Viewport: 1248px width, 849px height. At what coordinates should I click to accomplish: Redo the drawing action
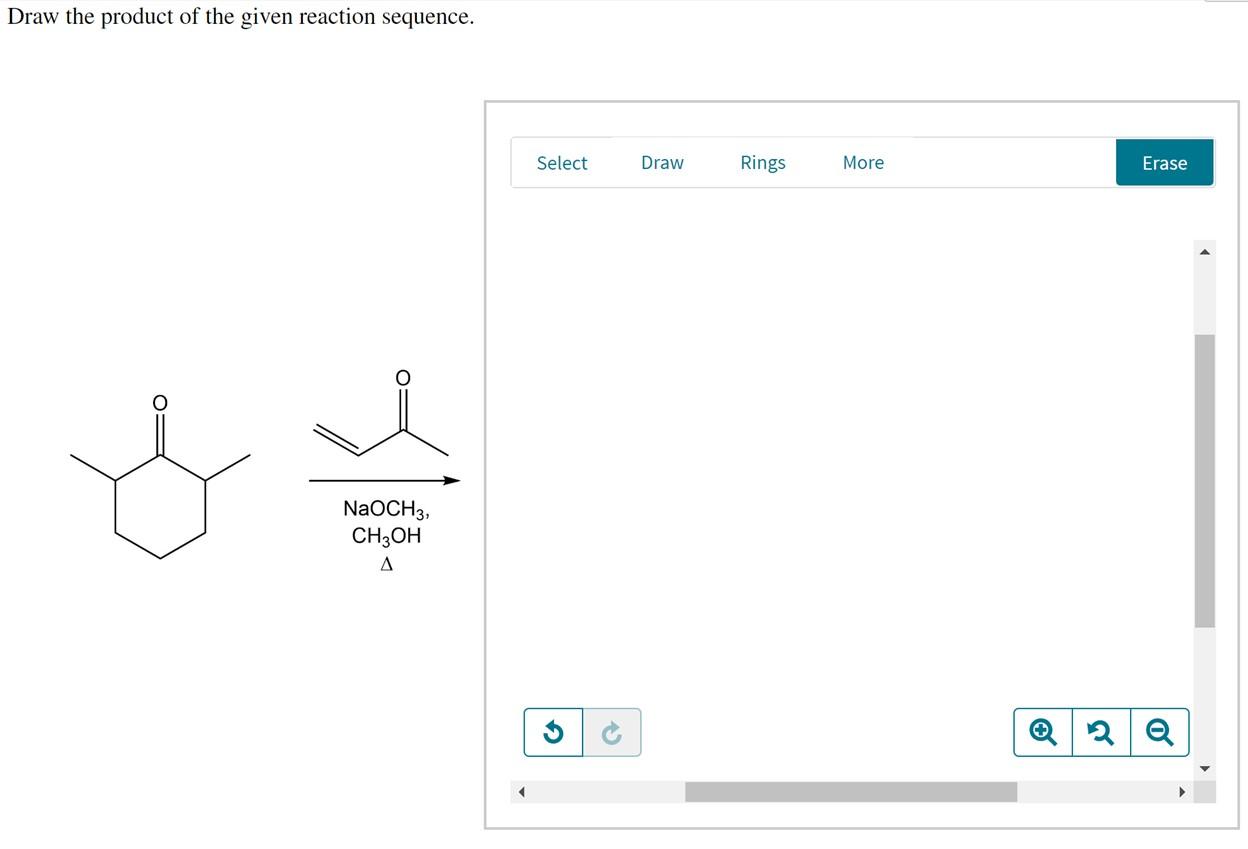tap(612, 733)
